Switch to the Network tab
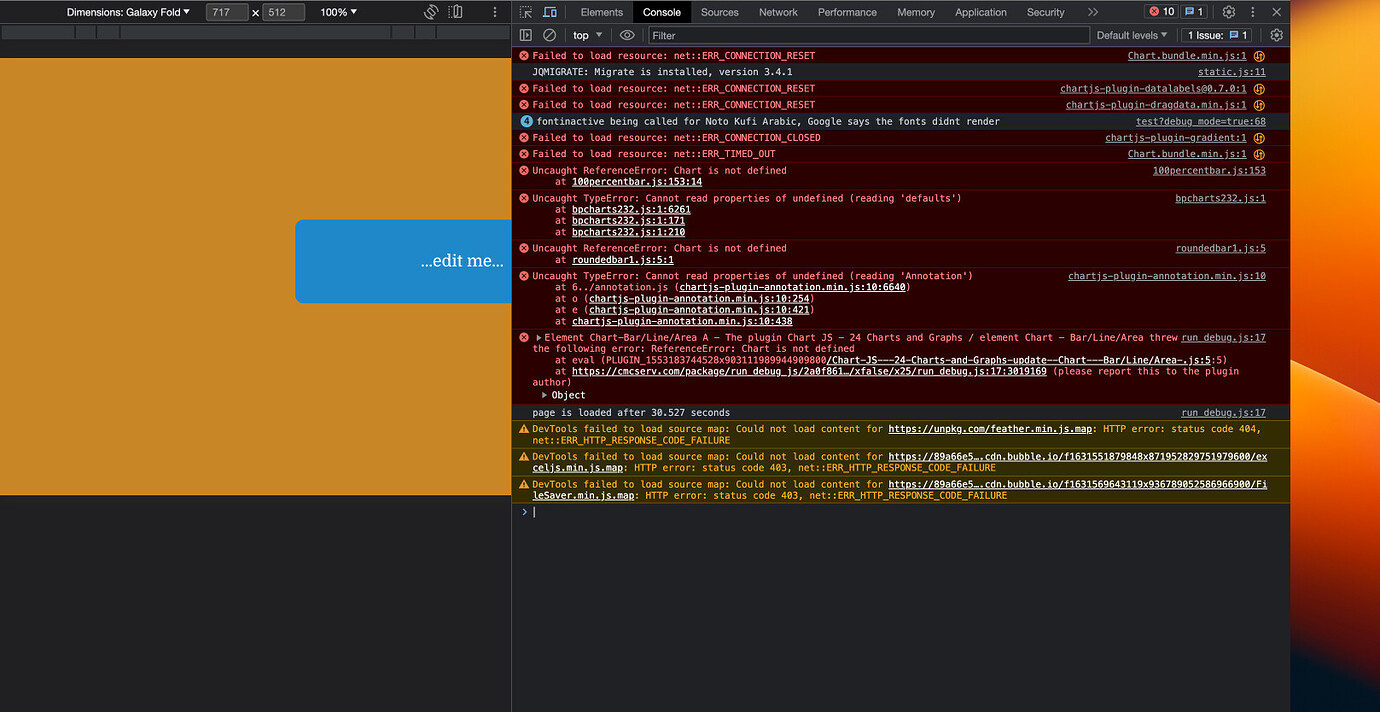 click(778, 12)
